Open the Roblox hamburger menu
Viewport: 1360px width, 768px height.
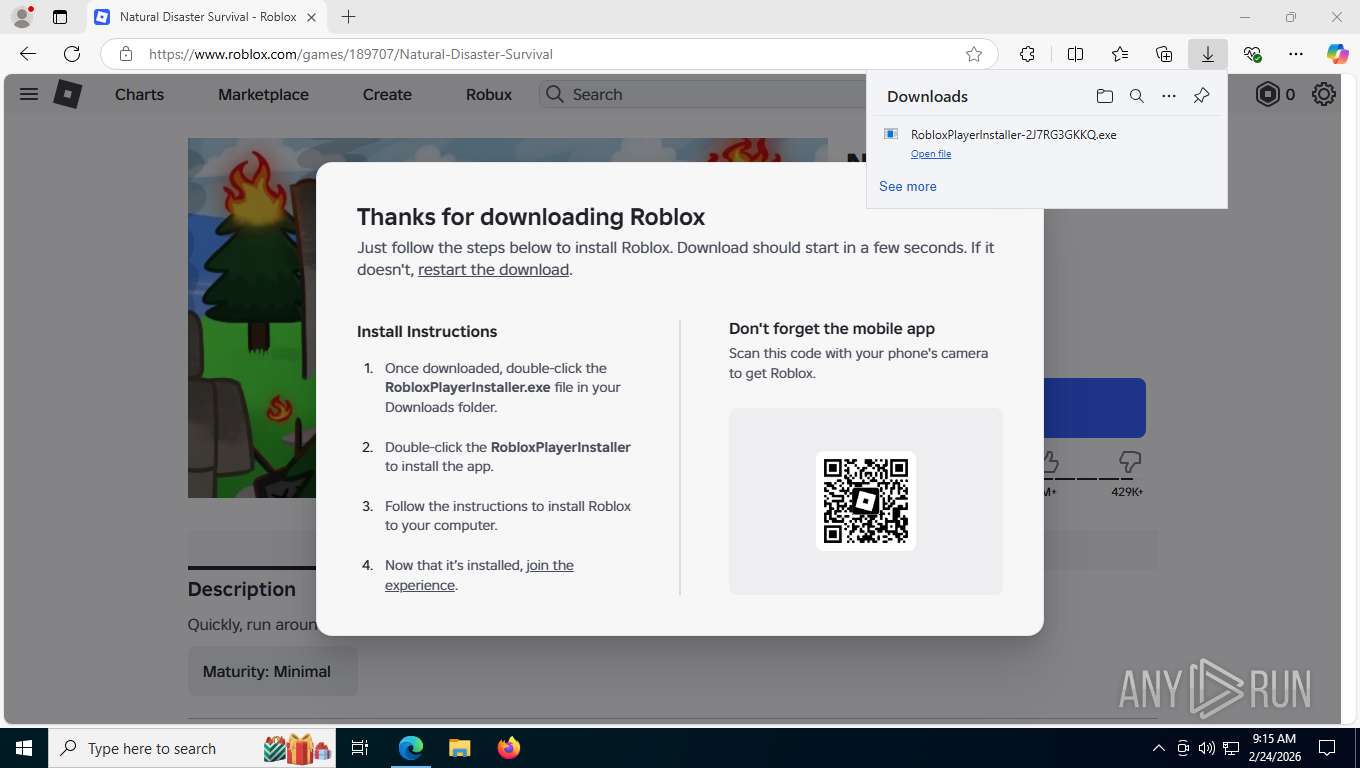[29, 94]
